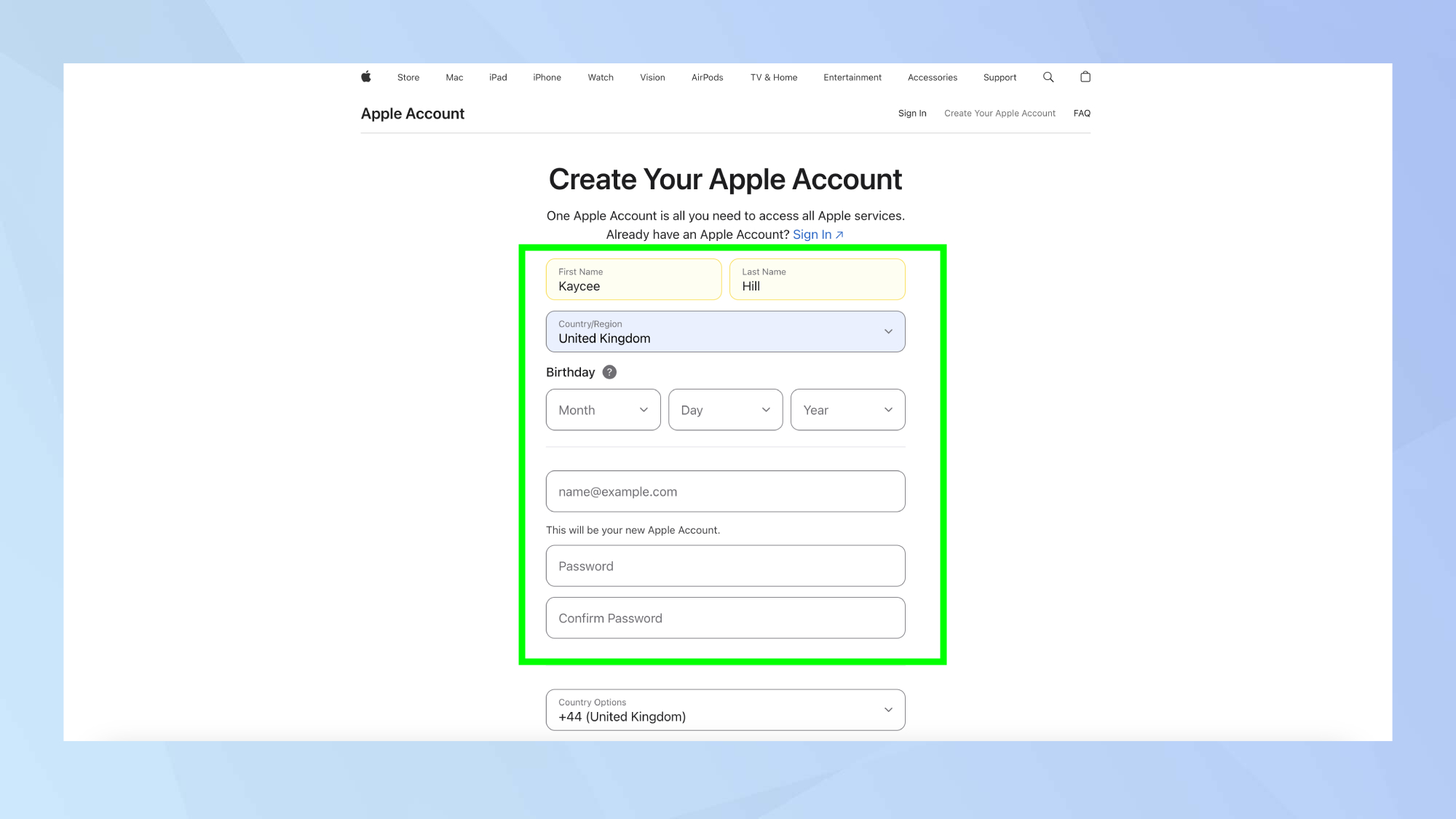Expand the Country/Region dropdown

pyautogui.click(x=725, y=332)
